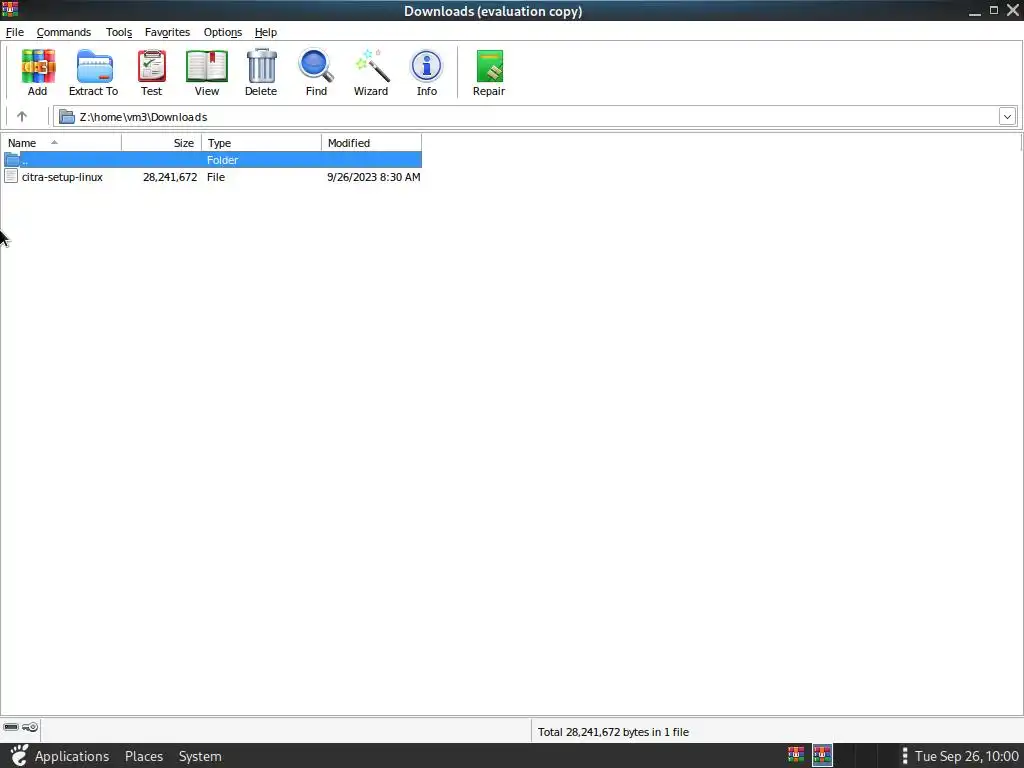
Task: Launch the Wizard wand icon
Action: (372, 67)
